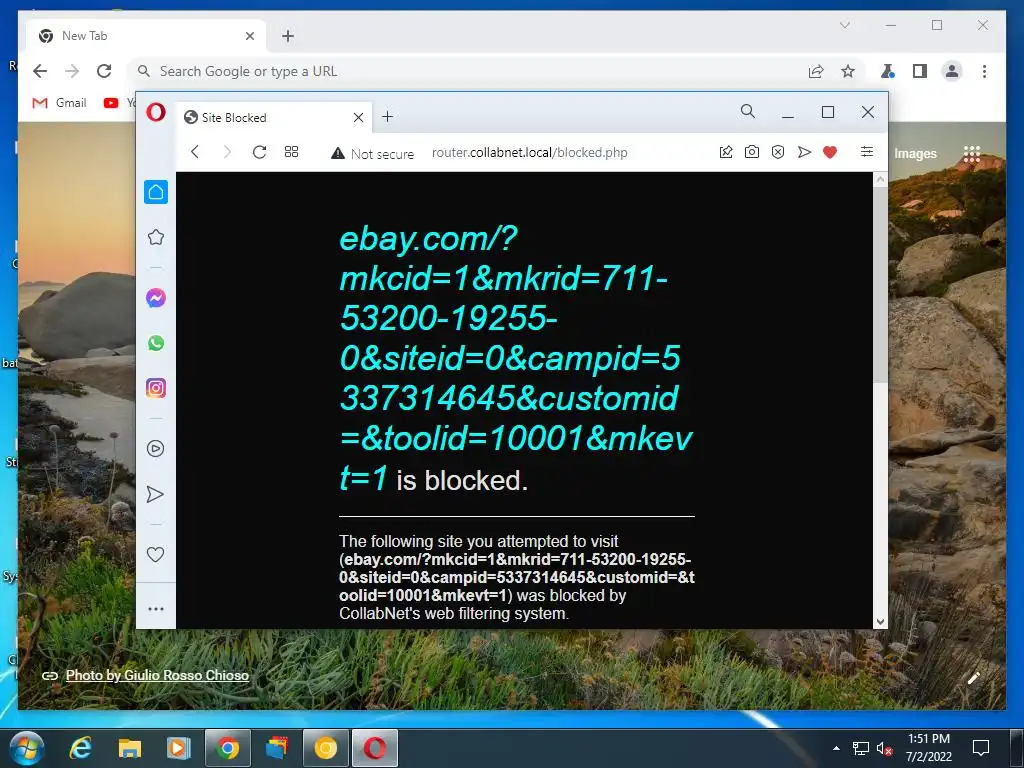This screenshot has height=768, width=1024.
Task: Open new tab in Chrome
Action: (288, 36)
